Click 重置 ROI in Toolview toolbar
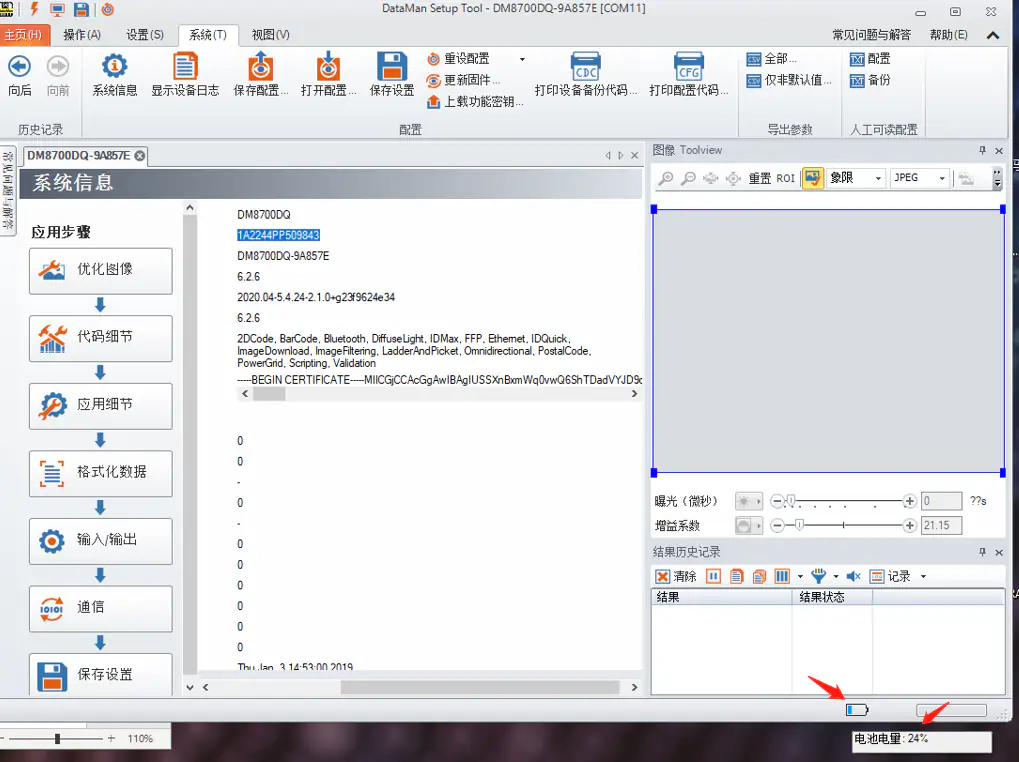The image size is (1019, 762). [x=771, y=178]
